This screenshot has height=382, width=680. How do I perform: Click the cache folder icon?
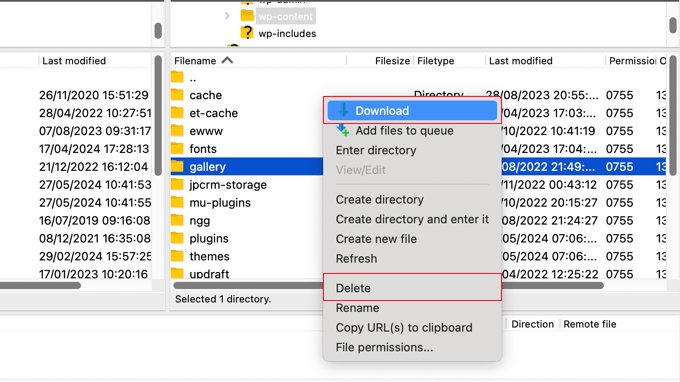click(x=177, y=95)
